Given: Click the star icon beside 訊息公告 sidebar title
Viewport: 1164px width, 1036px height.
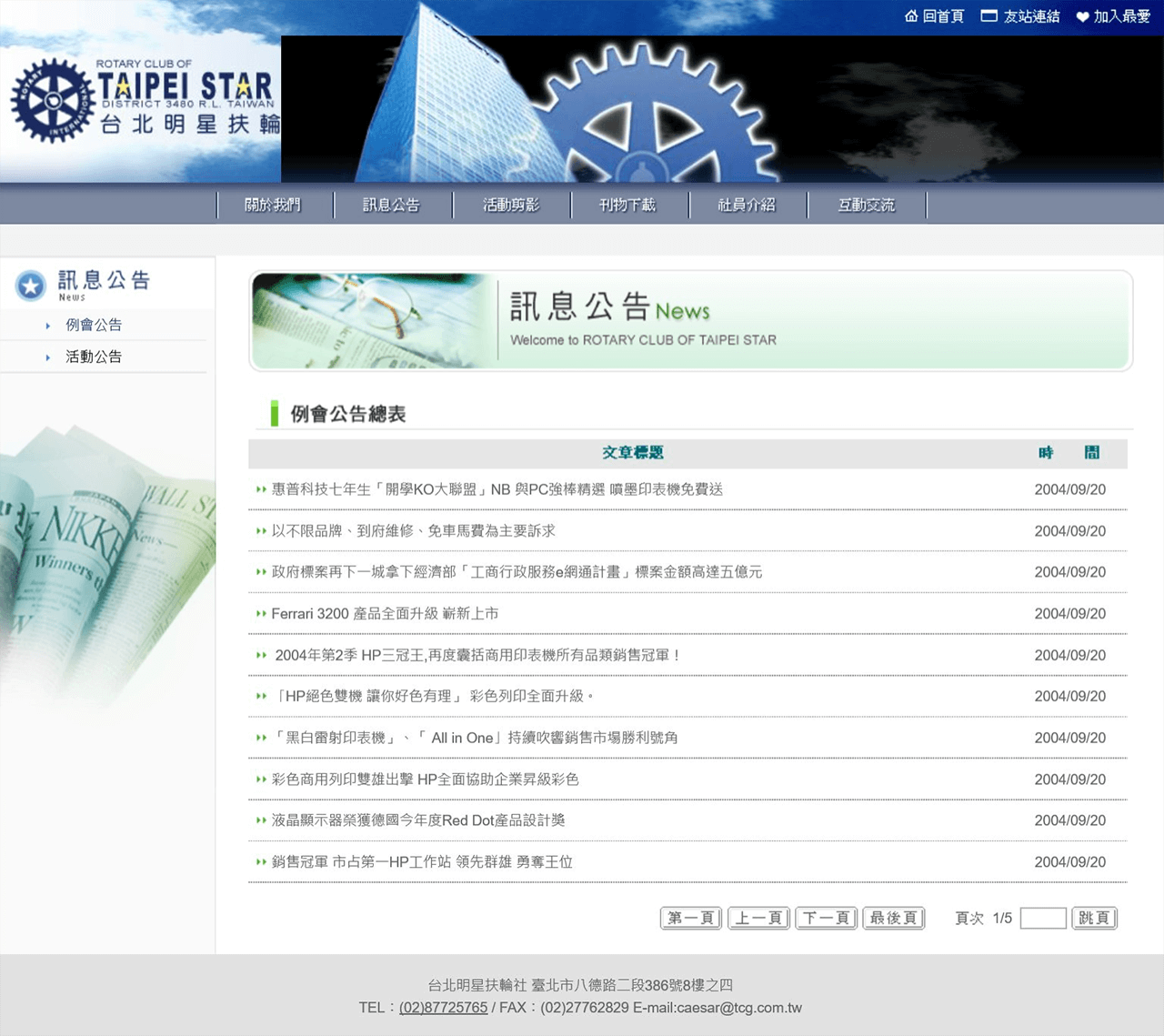Looking at the screenshot, I should [30, 287].
